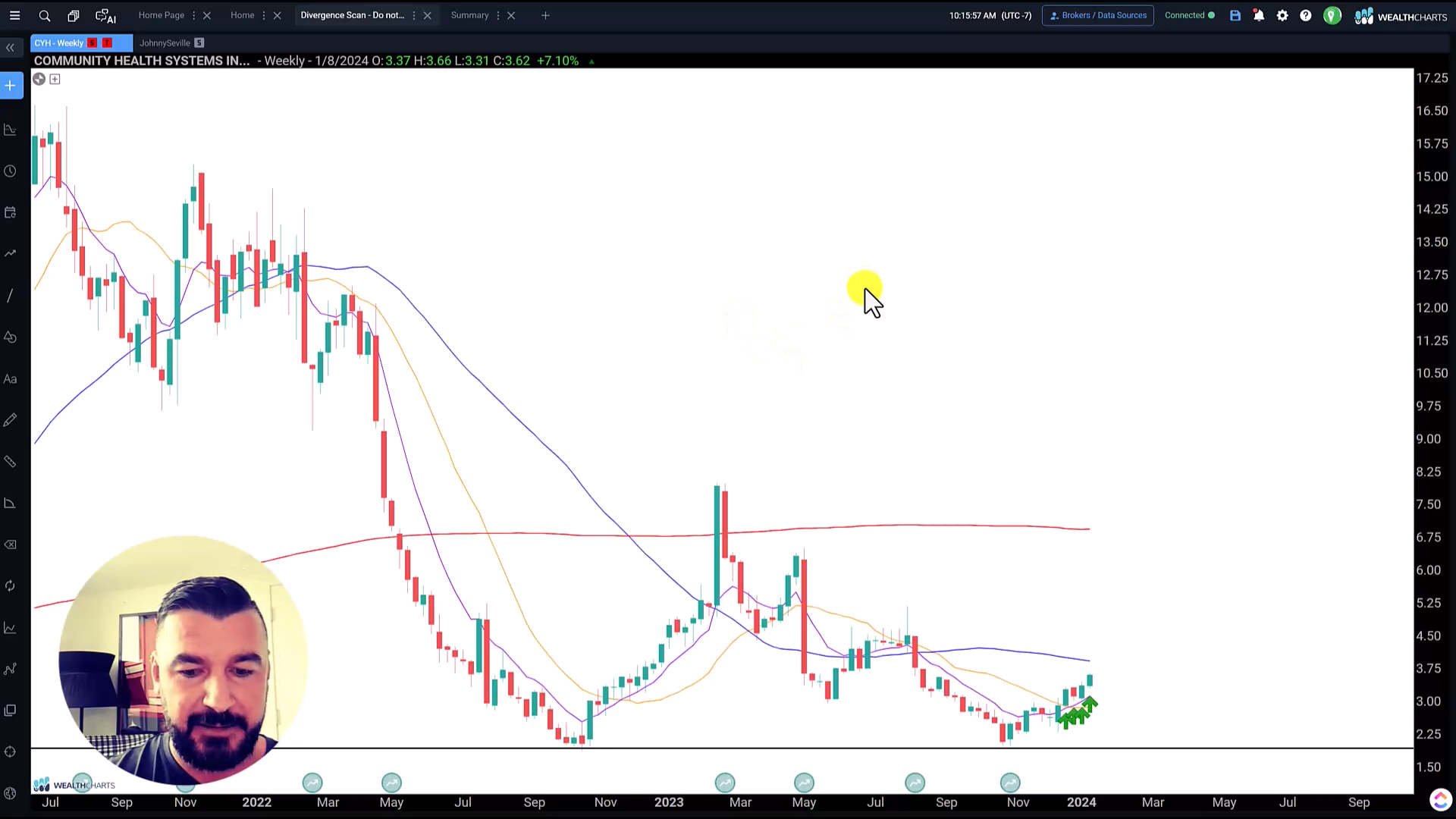Open Home tab options kebab menu
1456x819 pixels.
click(264, 15)
